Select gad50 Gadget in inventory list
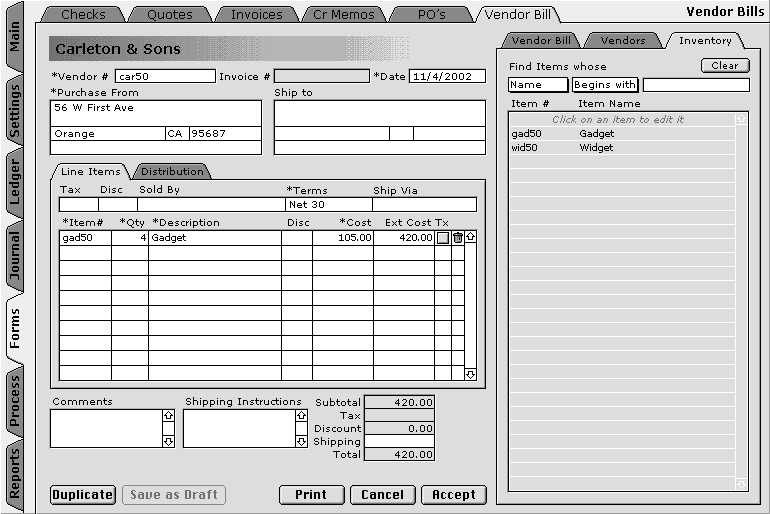The height and width of the screenshot is (514, 770). coord(622,134)
